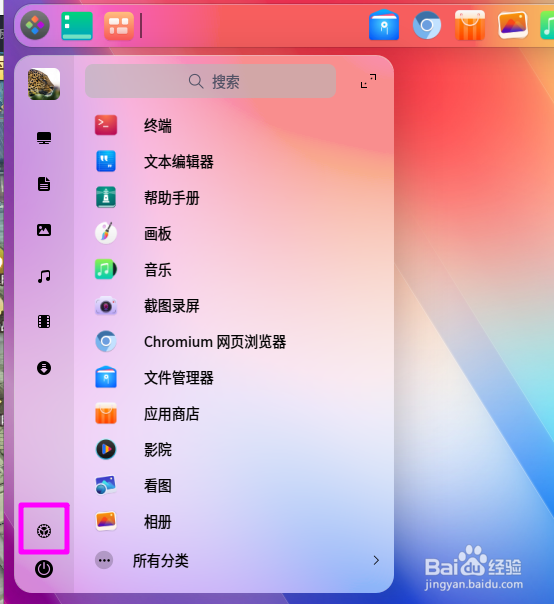Switch launcher to fullscreen mode

click(368, 81)
